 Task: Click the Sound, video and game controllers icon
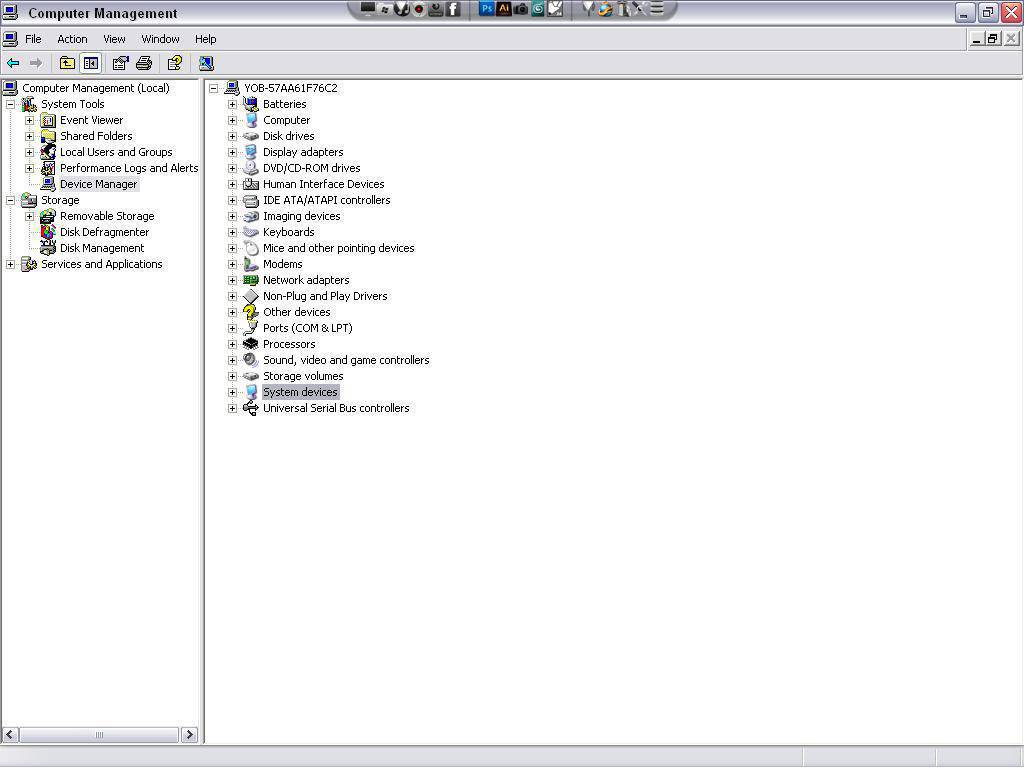click(251, 360)
